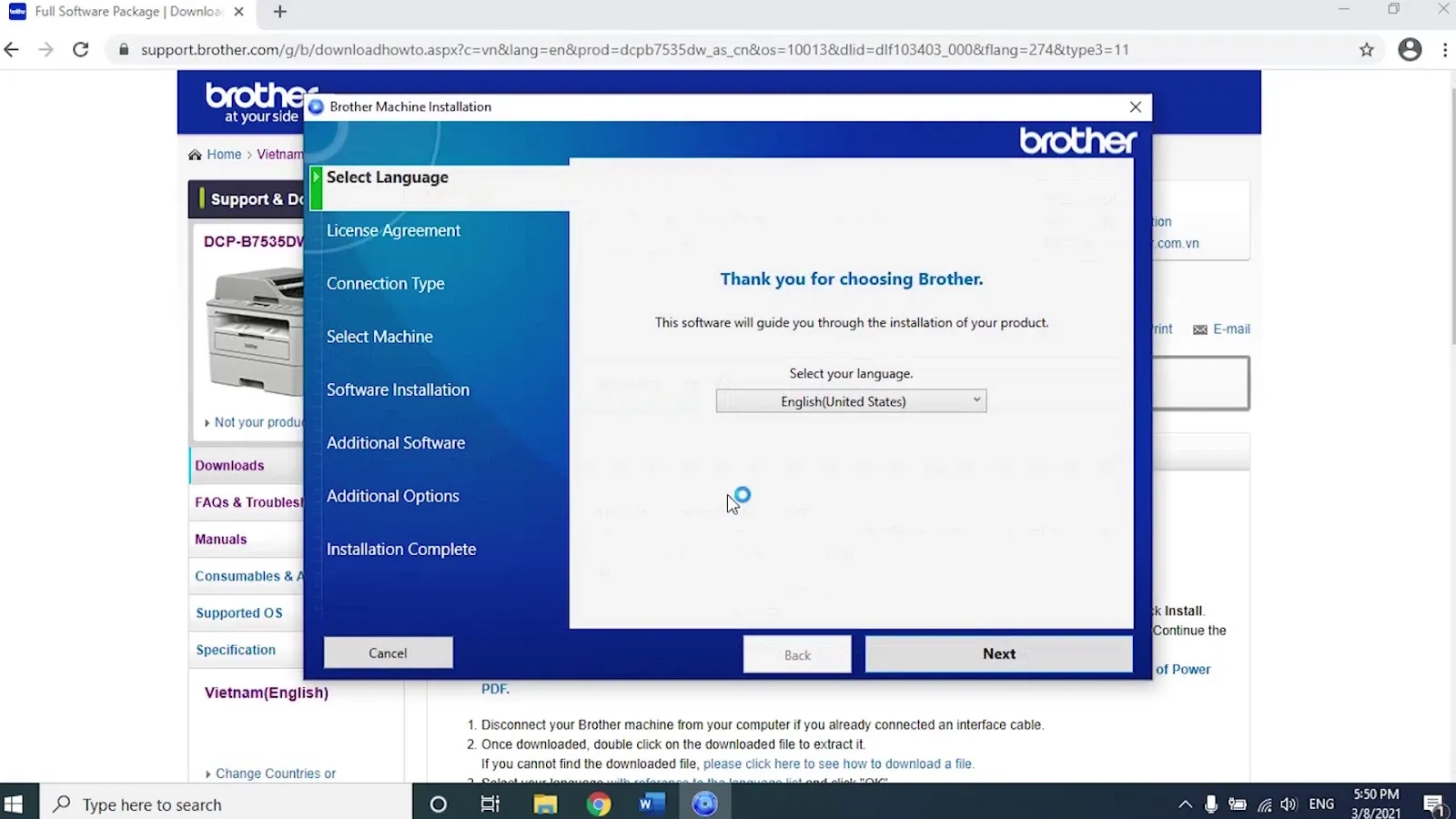Screen dimensions: 1456x819
Task: Open a new browser tab
Action: pos(279,12)
